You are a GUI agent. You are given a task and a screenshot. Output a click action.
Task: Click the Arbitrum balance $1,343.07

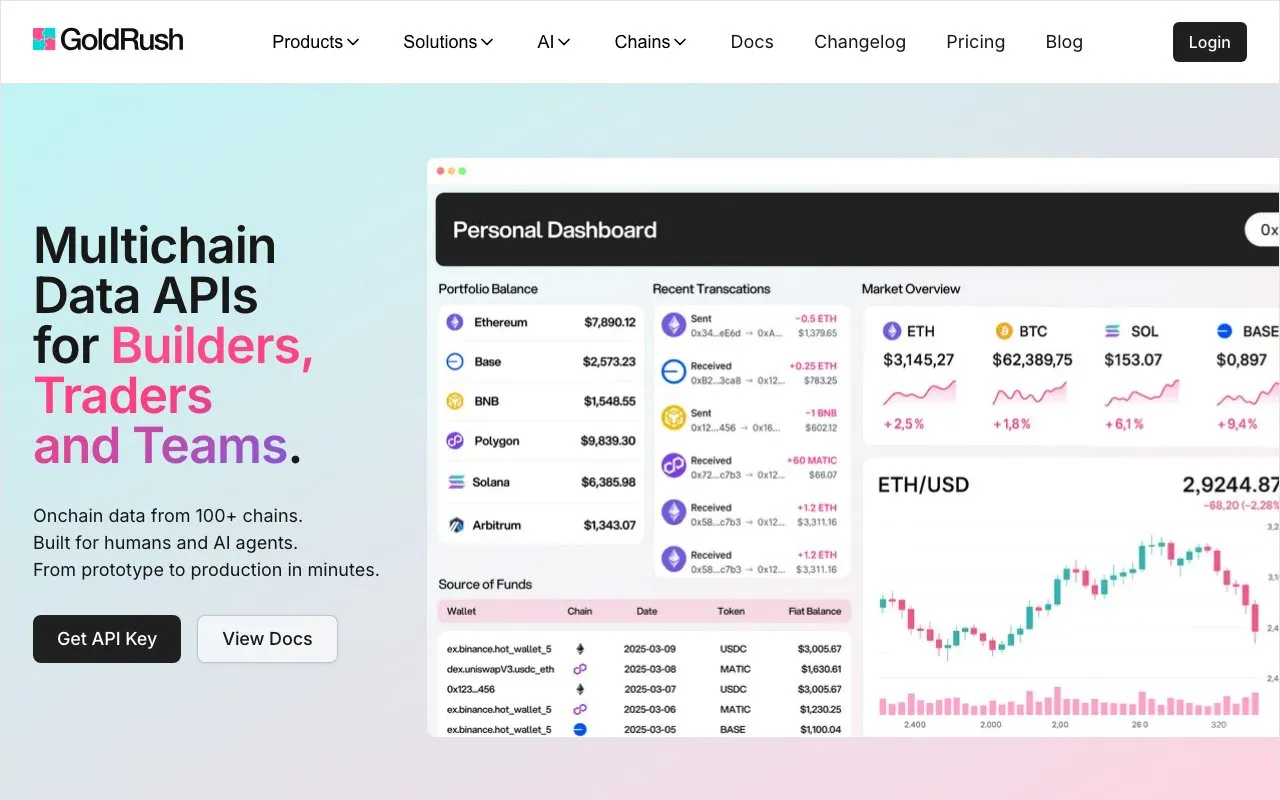pos(610,525)
